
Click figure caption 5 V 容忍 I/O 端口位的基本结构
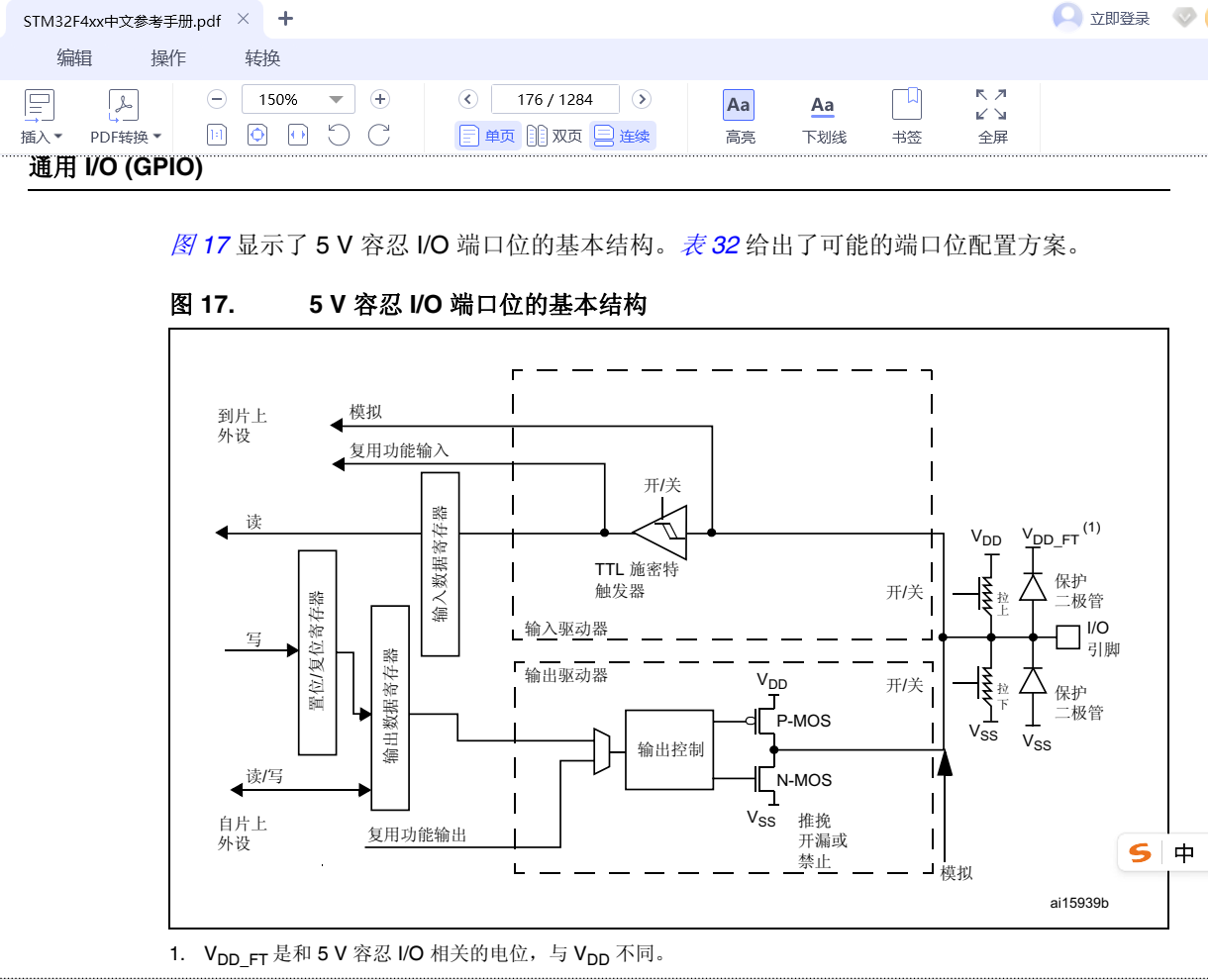tap(478, 304)
